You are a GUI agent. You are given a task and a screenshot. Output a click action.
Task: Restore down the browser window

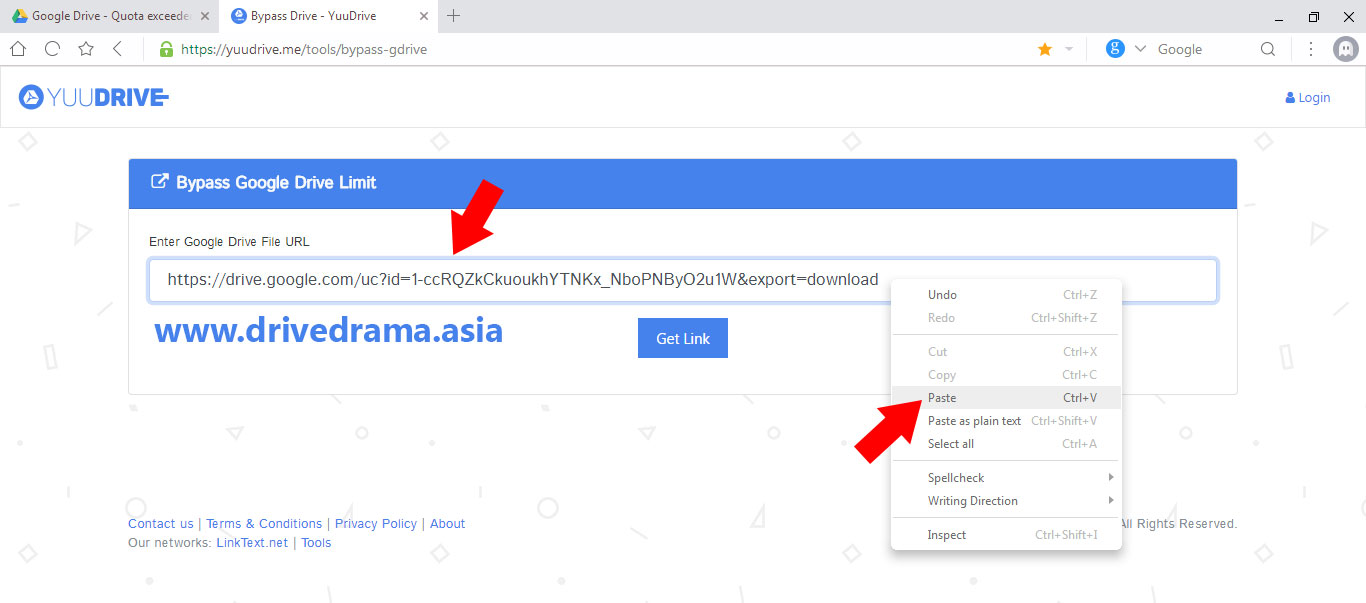(x=1313, y=17)
